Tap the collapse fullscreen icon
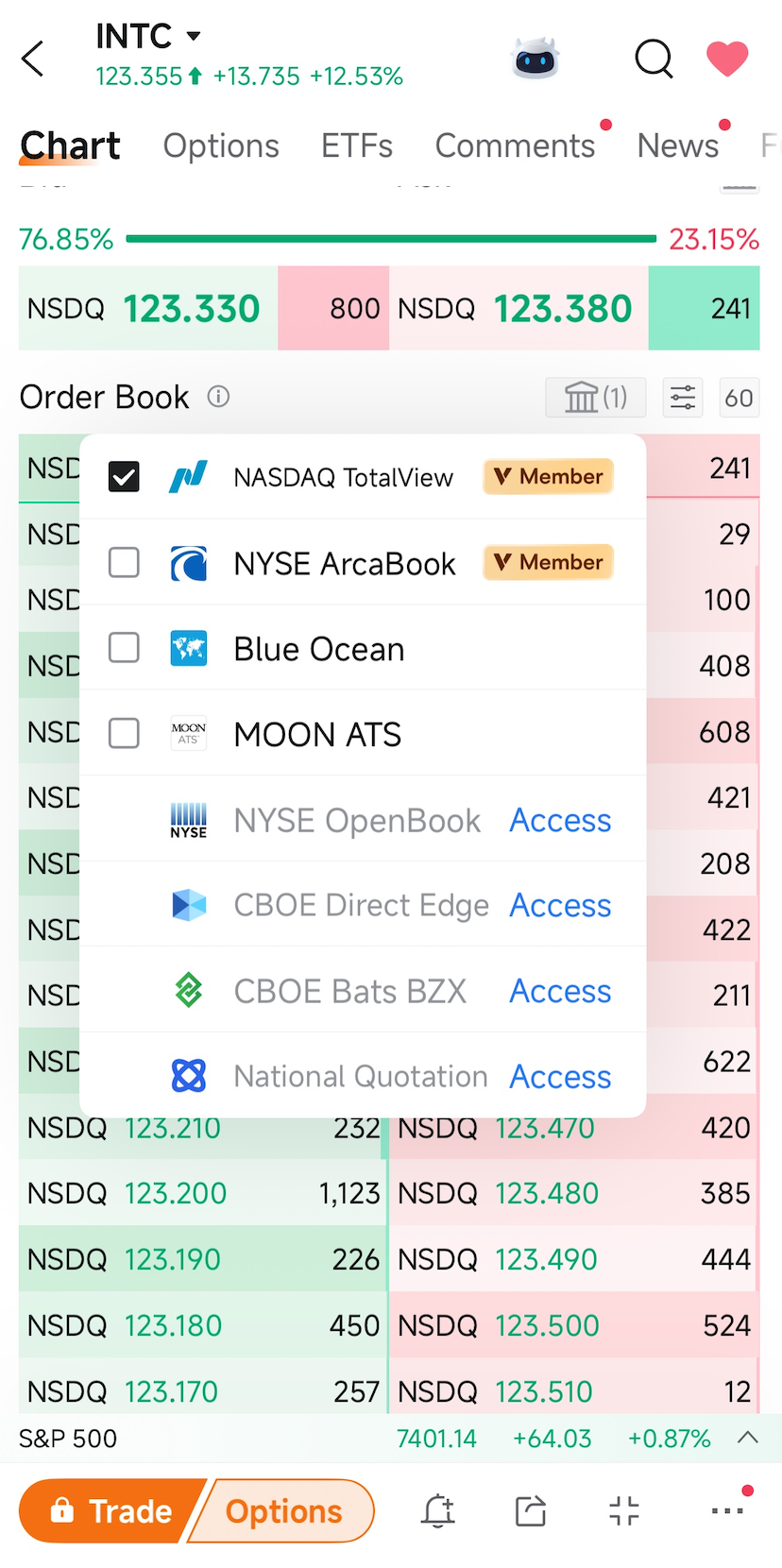The width and height of the screenshot is (782, 1568). (624, 1510)
